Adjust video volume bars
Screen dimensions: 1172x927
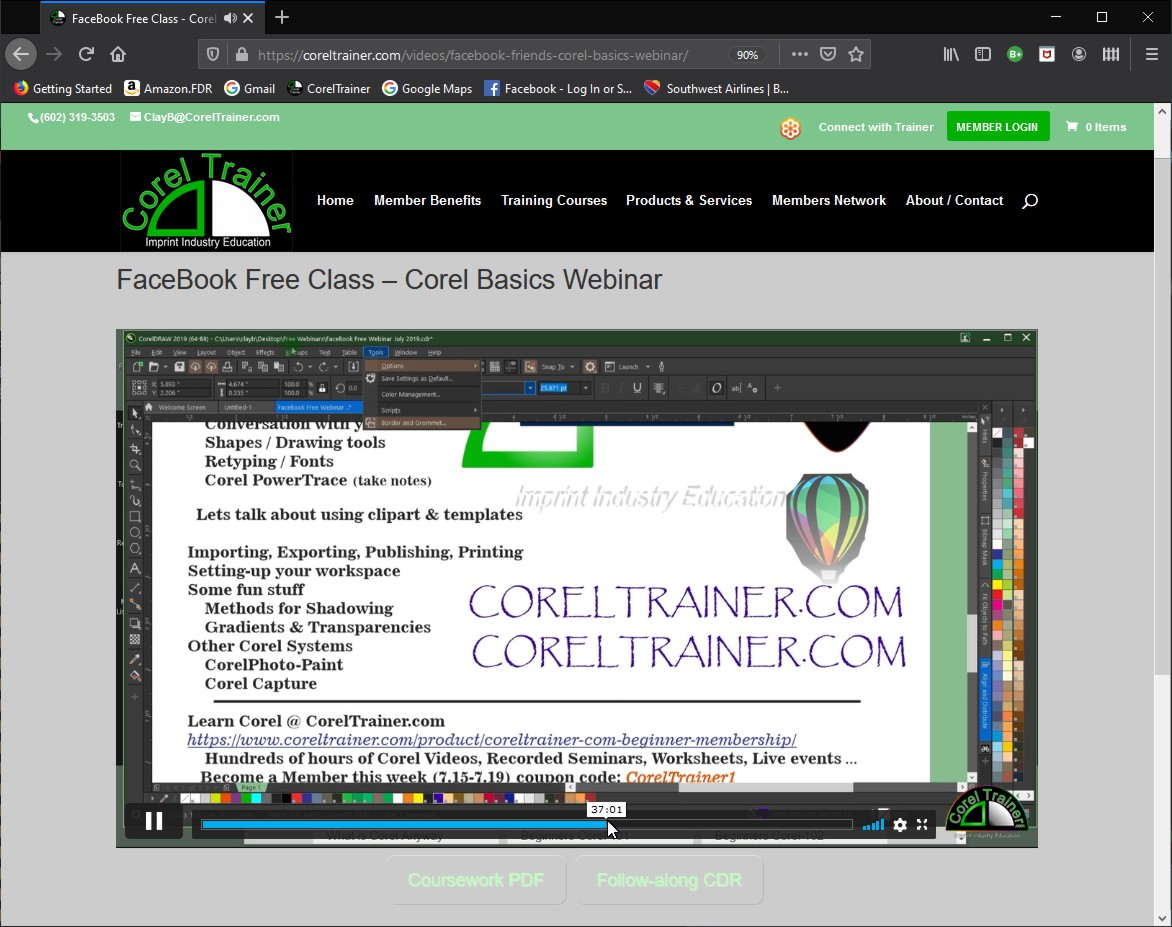873,825
